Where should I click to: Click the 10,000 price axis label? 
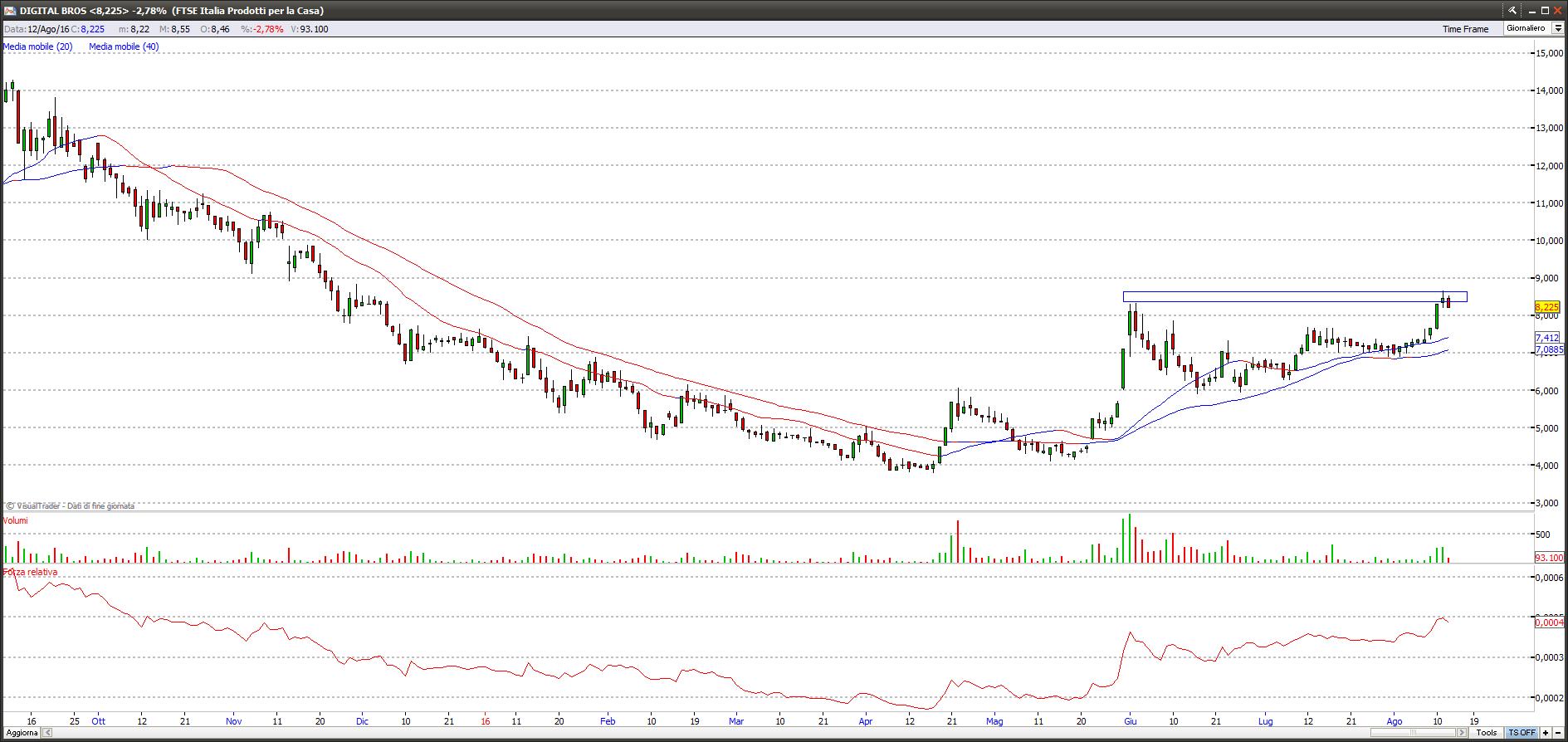[x=1550, y=241]
